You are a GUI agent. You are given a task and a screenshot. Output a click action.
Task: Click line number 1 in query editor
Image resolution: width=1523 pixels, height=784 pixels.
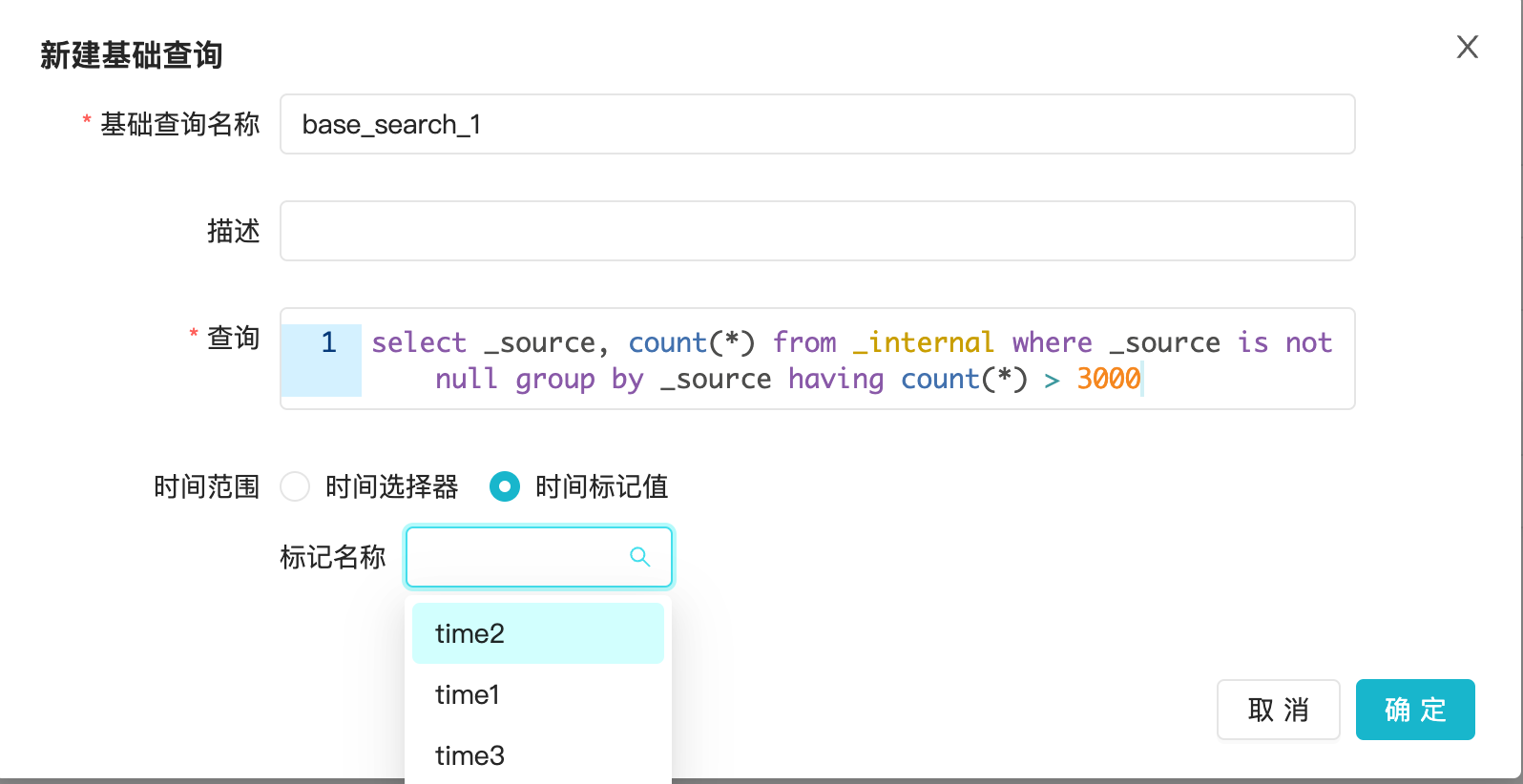tap(328, 342)
